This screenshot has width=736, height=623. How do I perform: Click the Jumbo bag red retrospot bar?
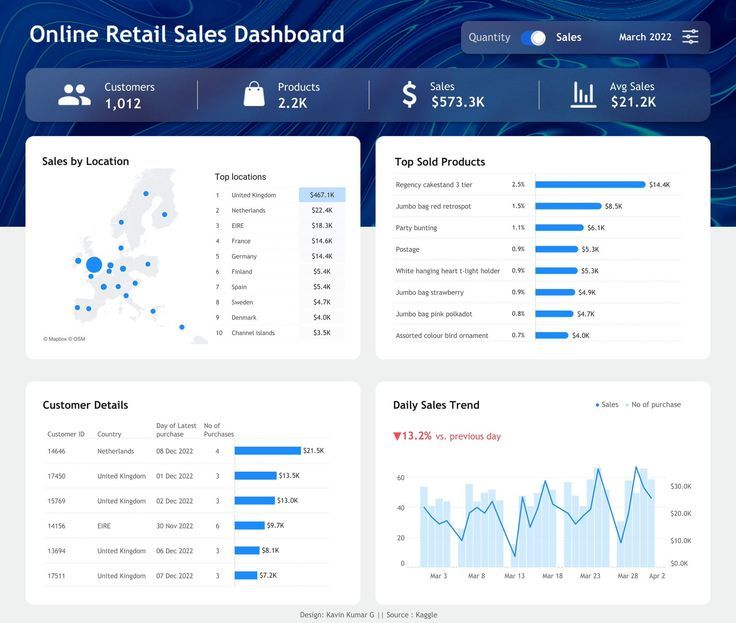pyautogui.click(x=567, y=206)
